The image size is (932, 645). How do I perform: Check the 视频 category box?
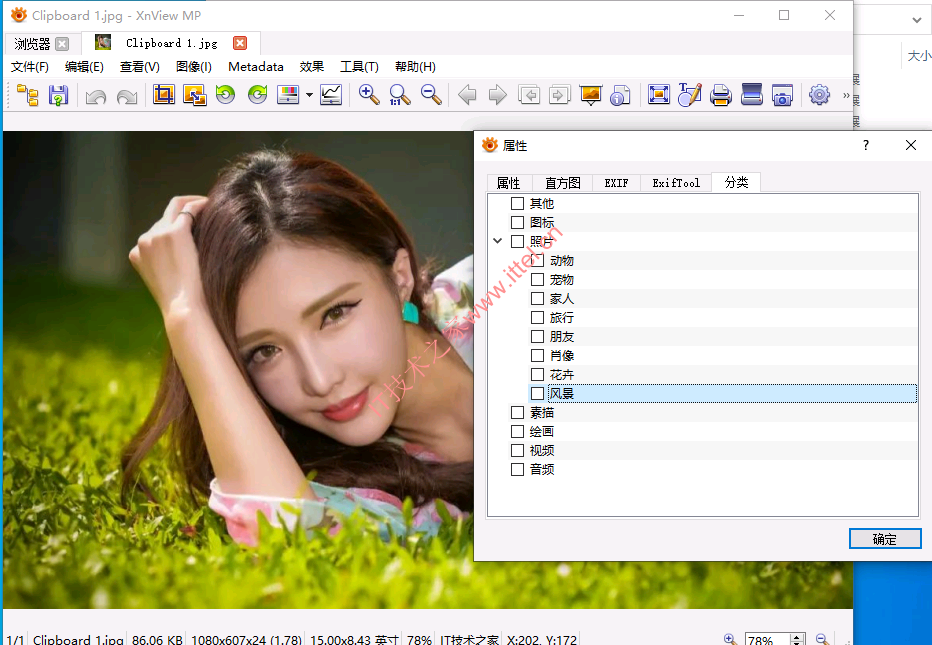[518, 451]
